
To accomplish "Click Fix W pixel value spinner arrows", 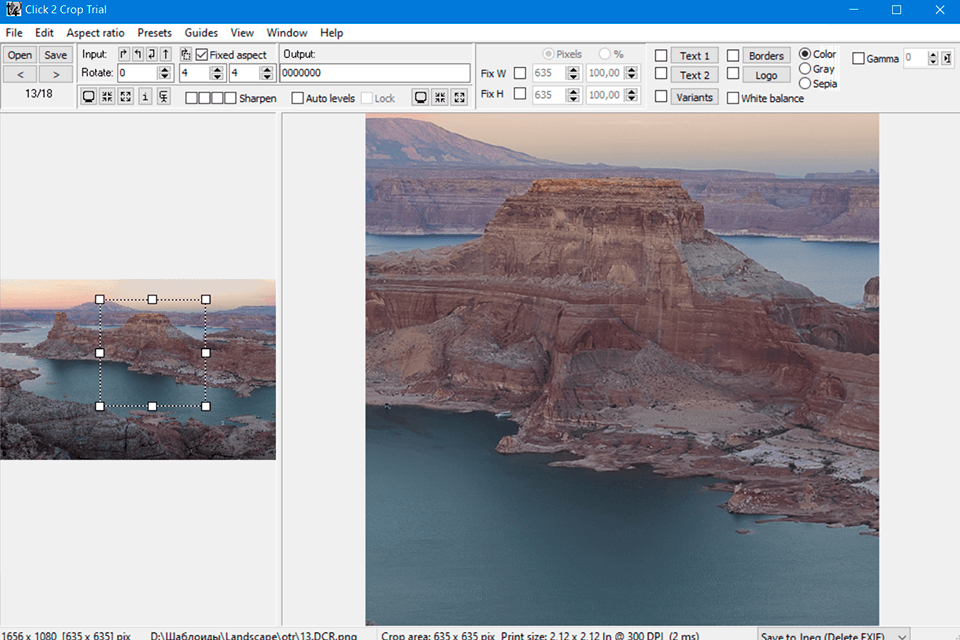I will click(x=573, y=73).
